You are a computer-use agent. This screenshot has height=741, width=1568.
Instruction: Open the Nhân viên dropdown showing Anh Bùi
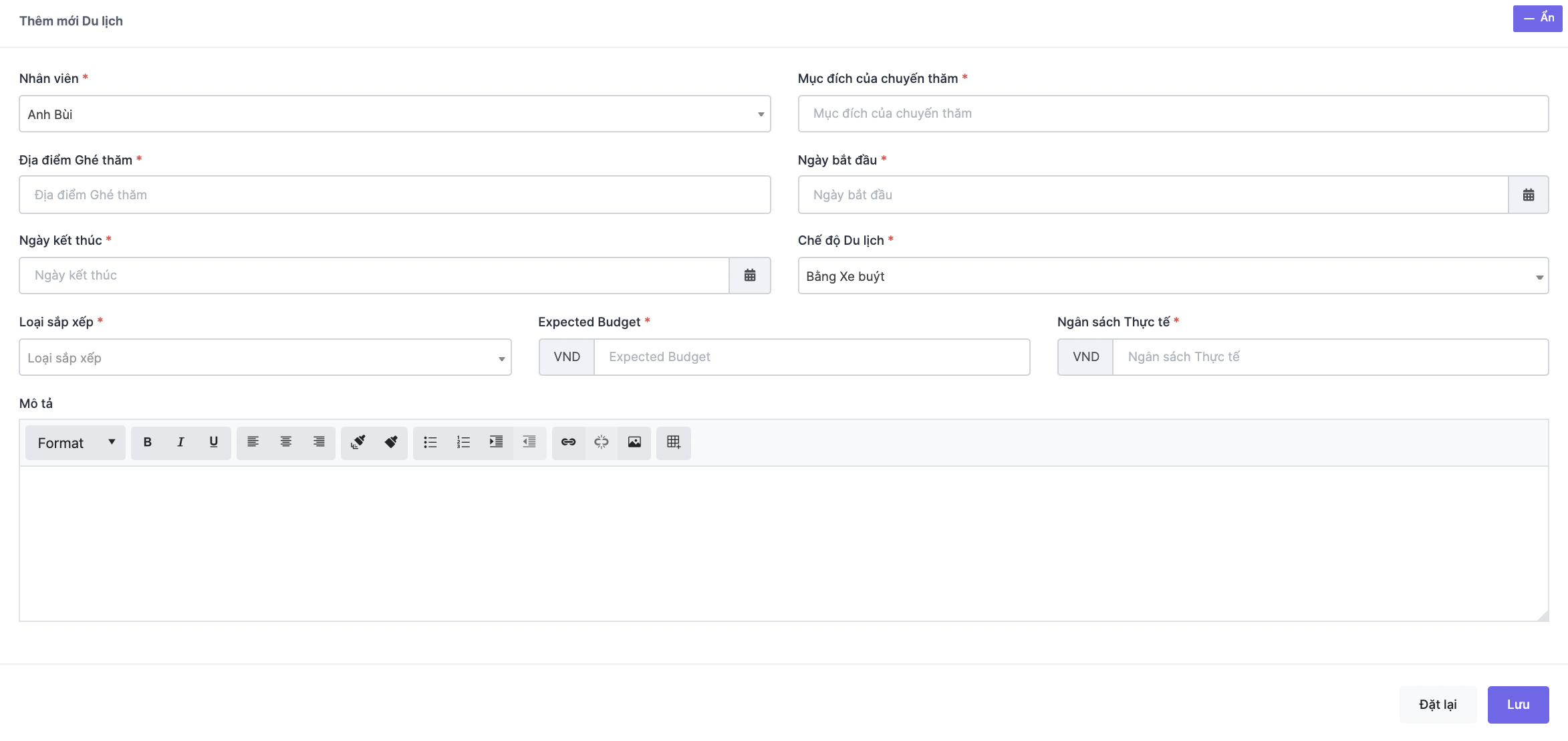point(395,114)
